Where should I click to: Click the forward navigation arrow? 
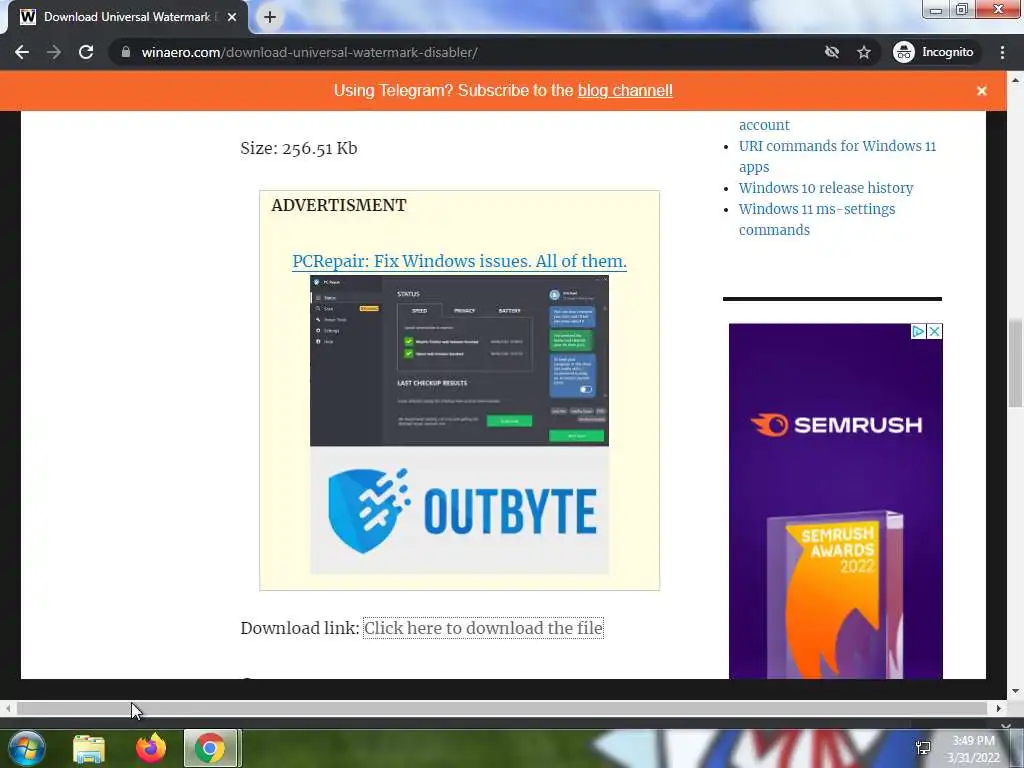click(54, 52)
